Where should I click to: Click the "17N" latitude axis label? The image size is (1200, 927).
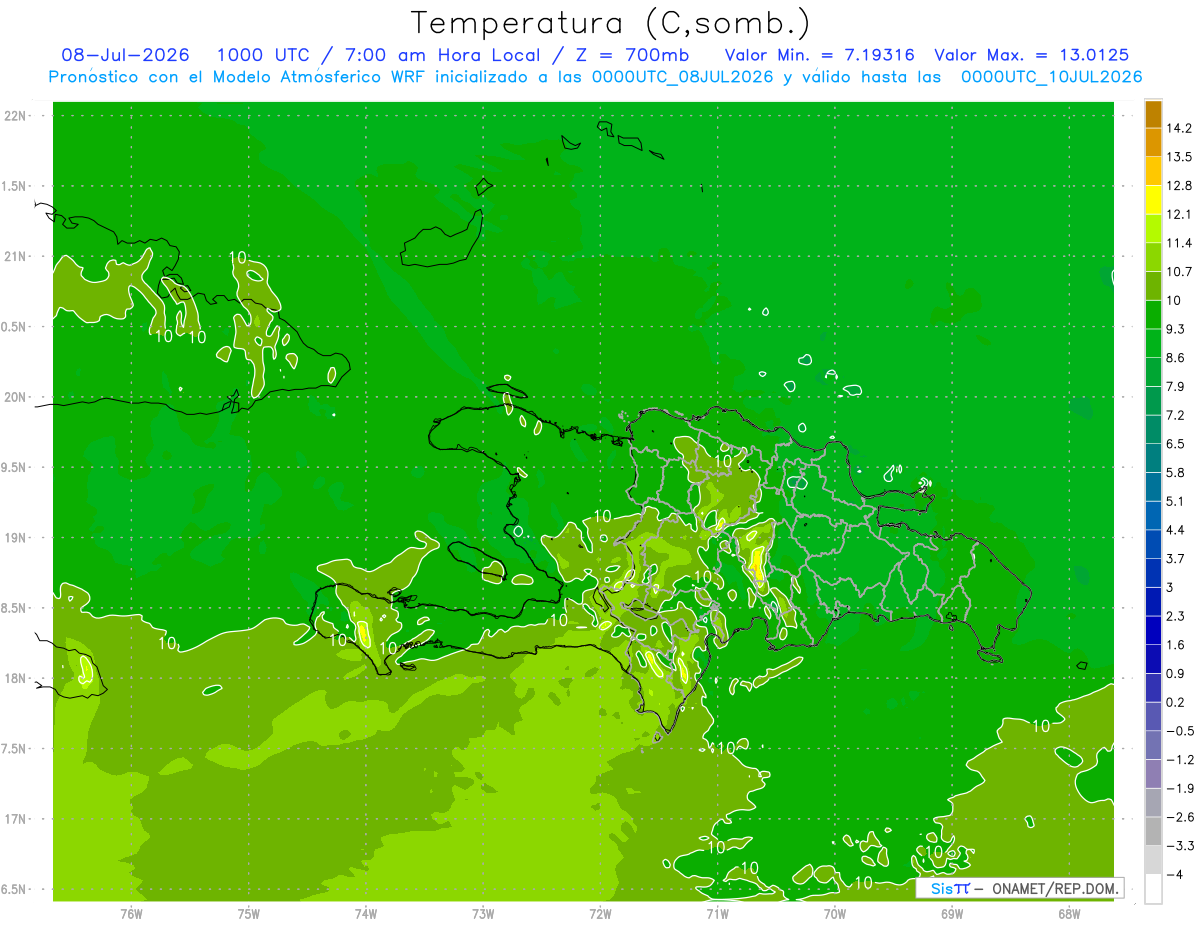[16, 819]
